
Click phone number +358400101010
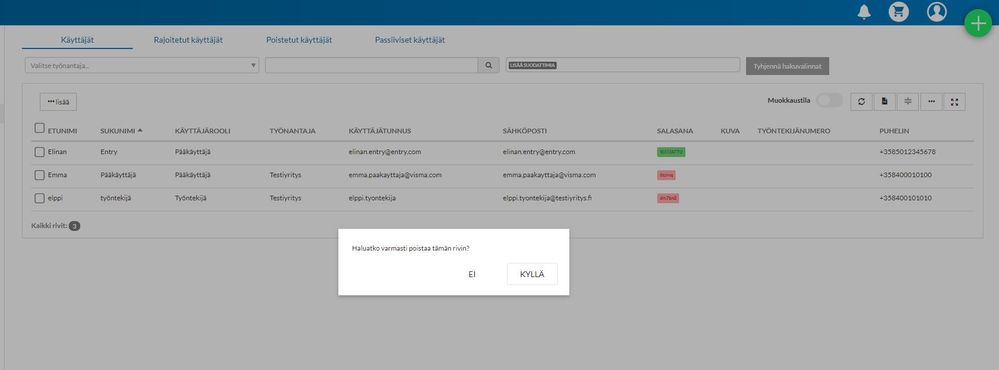905,198
